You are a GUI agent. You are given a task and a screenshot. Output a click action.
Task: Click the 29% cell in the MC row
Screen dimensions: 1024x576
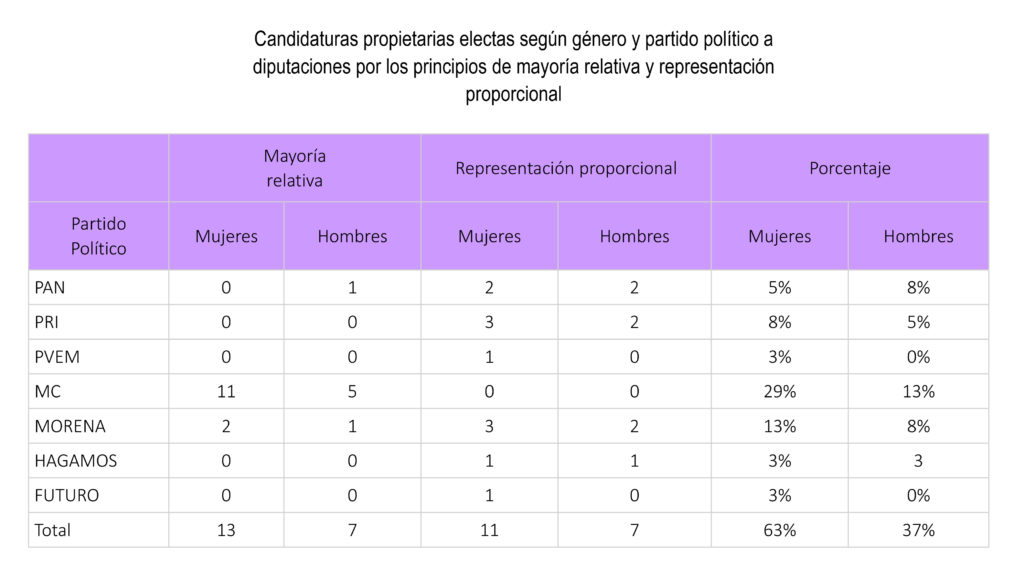pyautogui.click(x=779, y=391)
